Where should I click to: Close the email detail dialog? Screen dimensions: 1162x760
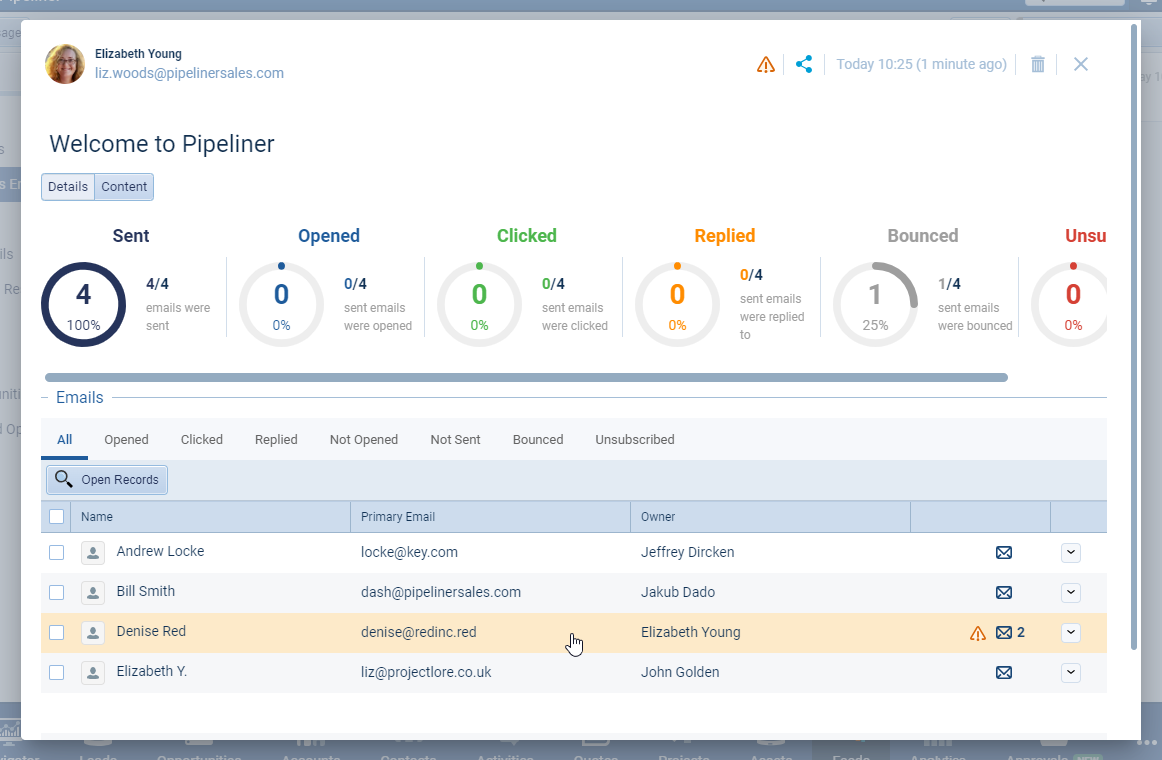(x=1080, y=64)
